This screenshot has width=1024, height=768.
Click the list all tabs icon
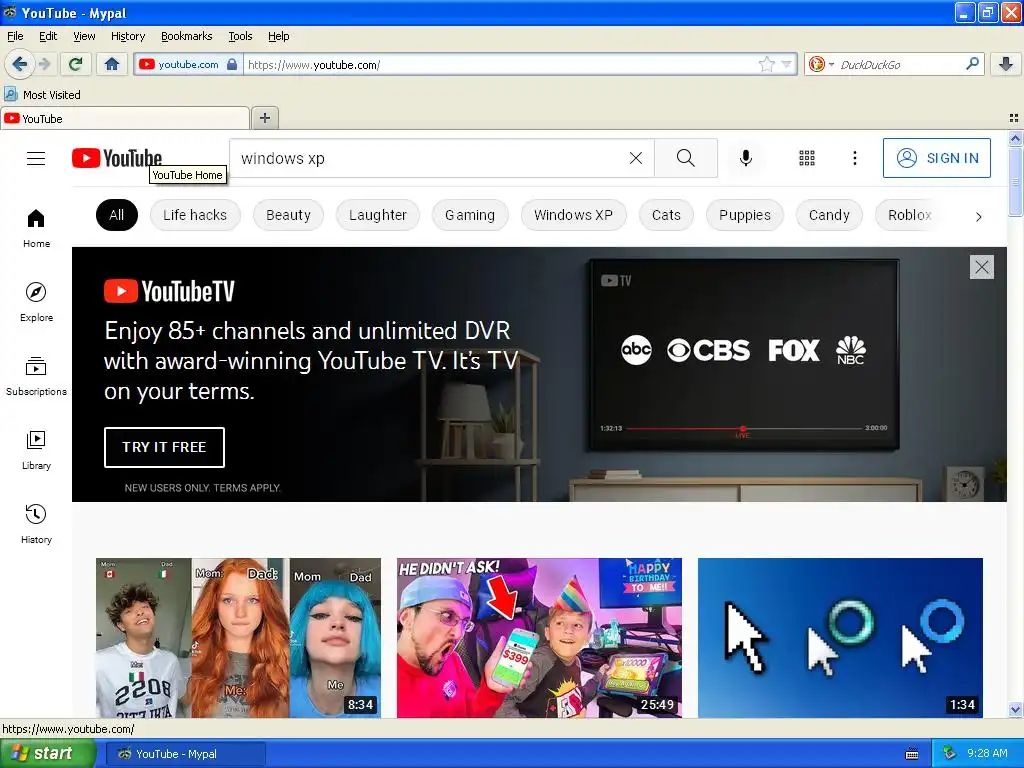[x=1014, y=118]
